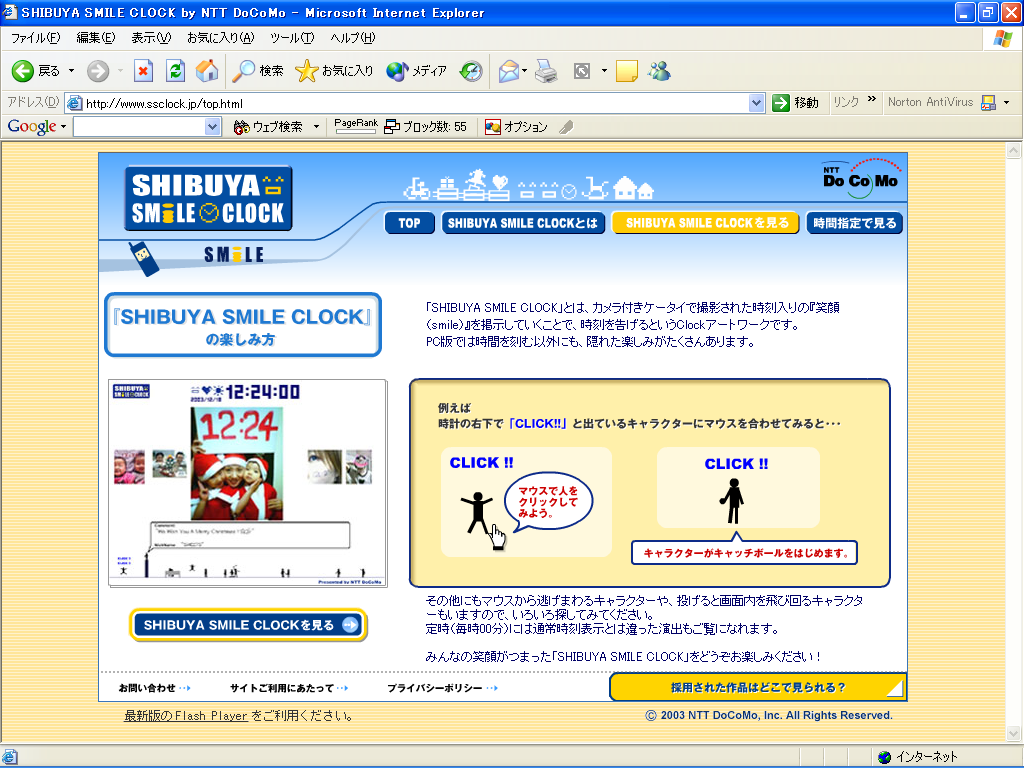
Task: Open the Mail toolbar icon
Action: [x=510, y=71]
